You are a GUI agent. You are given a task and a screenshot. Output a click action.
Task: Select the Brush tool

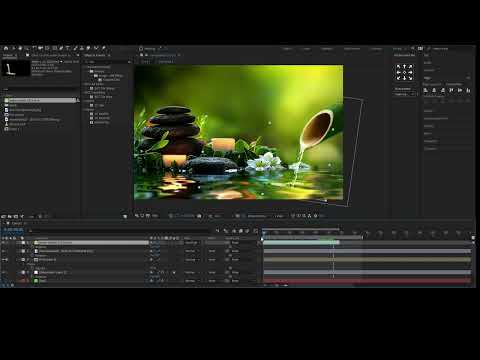pyautogui.click(x=75, y=48)
